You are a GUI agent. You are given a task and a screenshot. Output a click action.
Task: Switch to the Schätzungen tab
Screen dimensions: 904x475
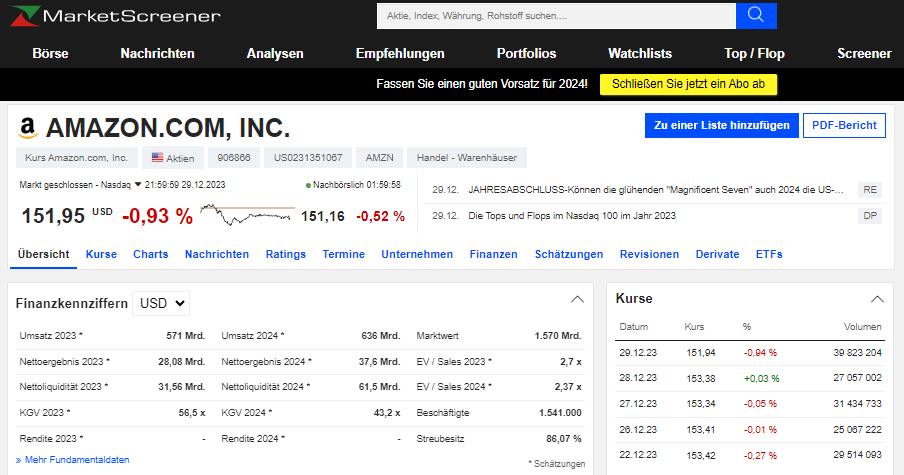coord(569,254)
